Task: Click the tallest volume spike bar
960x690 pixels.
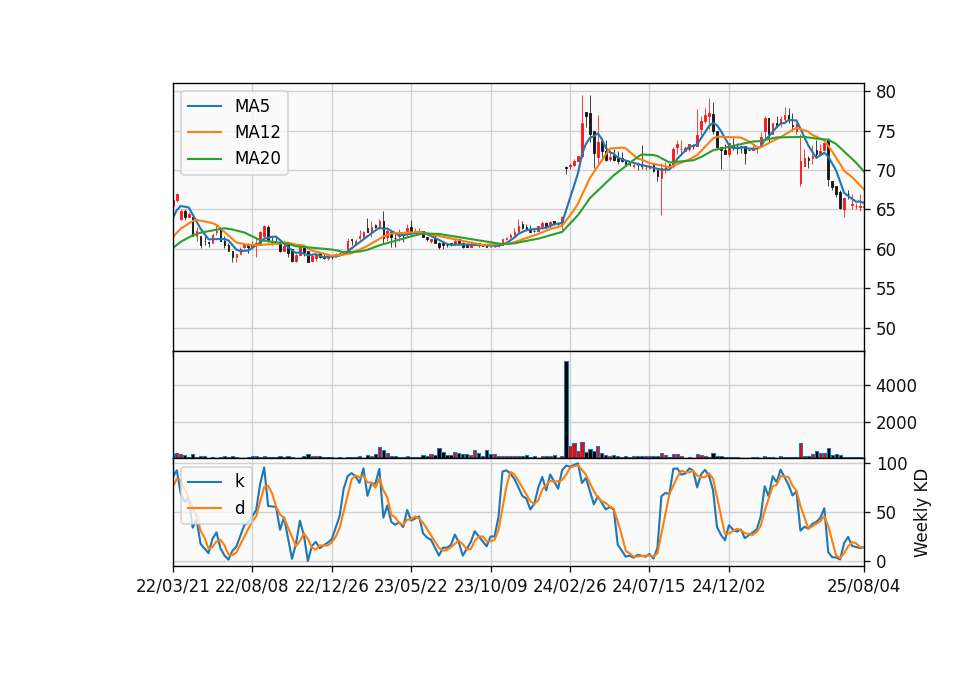Action: click(566, 410)
